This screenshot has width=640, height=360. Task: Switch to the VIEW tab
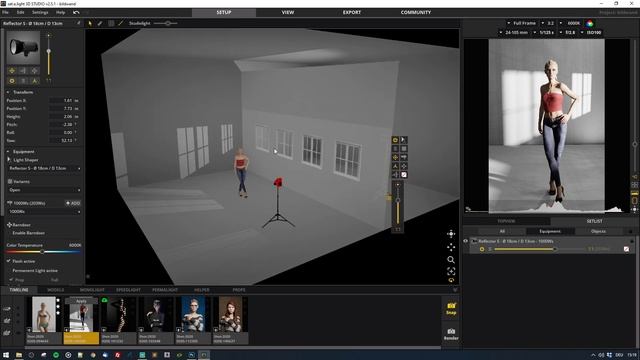[x=288, y=13]
